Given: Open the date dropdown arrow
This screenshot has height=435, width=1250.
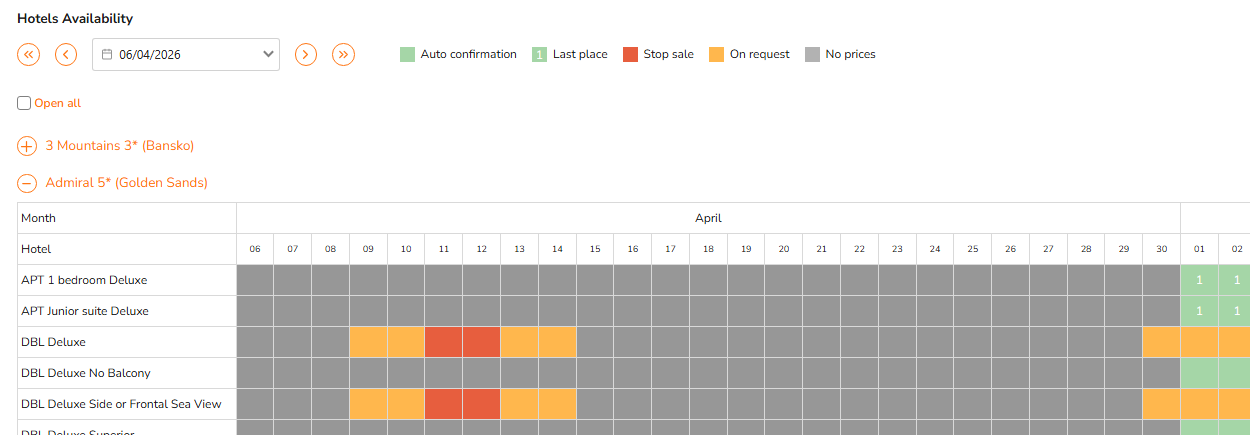Looking at the screenshot, I should [x=268, y=55].
